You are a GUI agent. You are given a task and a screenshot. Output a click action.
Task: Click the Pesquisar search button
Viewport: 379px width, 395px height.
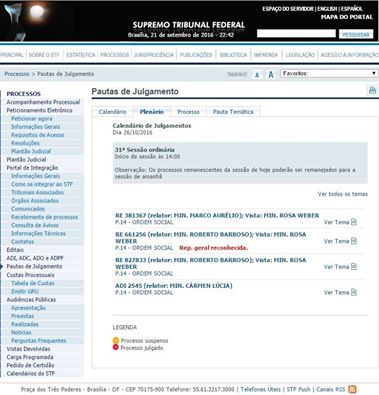pyautogui.click(x=356, y=34)
